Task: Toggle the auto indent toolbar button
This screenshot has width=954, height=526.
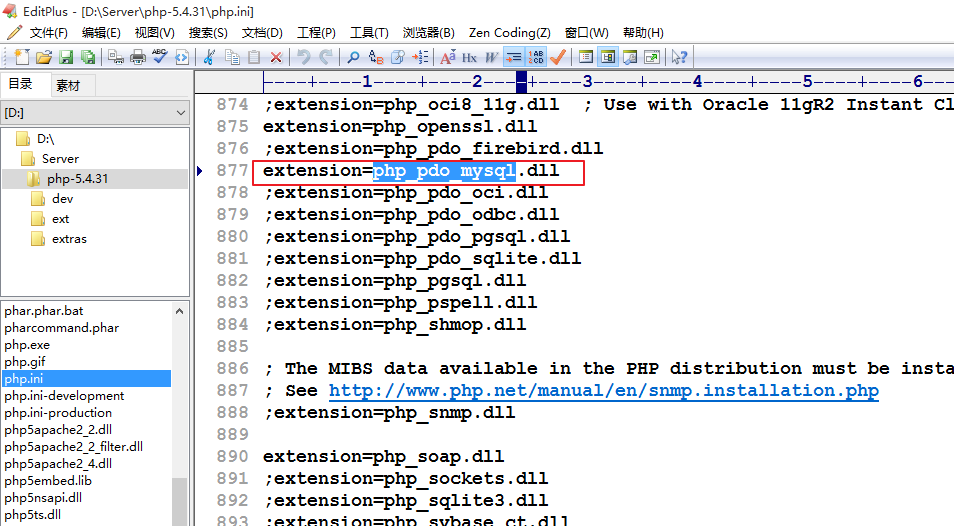Action: [514, 57]
